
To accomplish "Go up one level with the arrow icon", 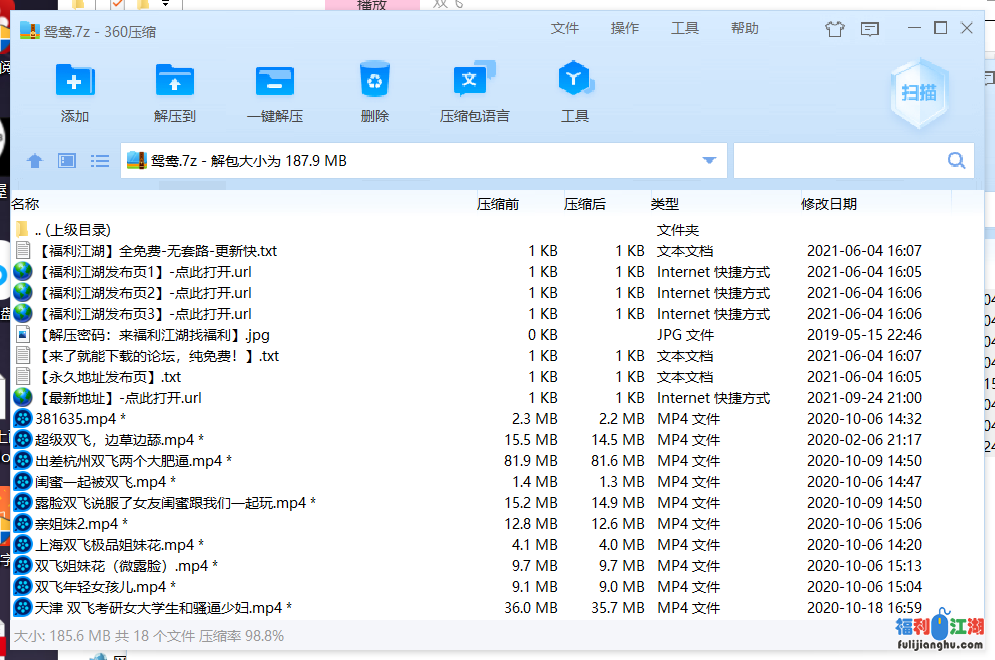I will (x=35, y=161).
